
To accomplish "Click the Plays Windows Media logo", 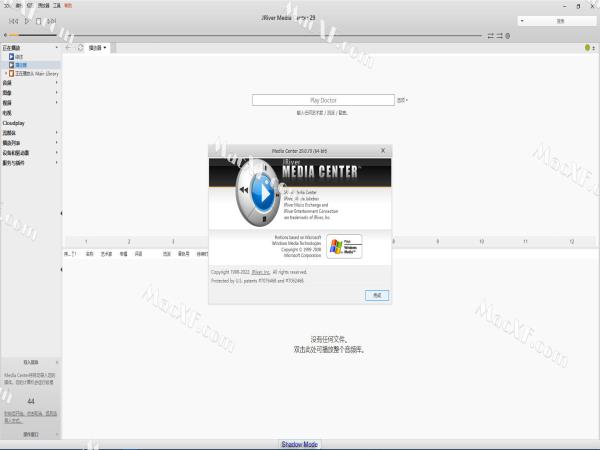I will (x=344, y=246).
